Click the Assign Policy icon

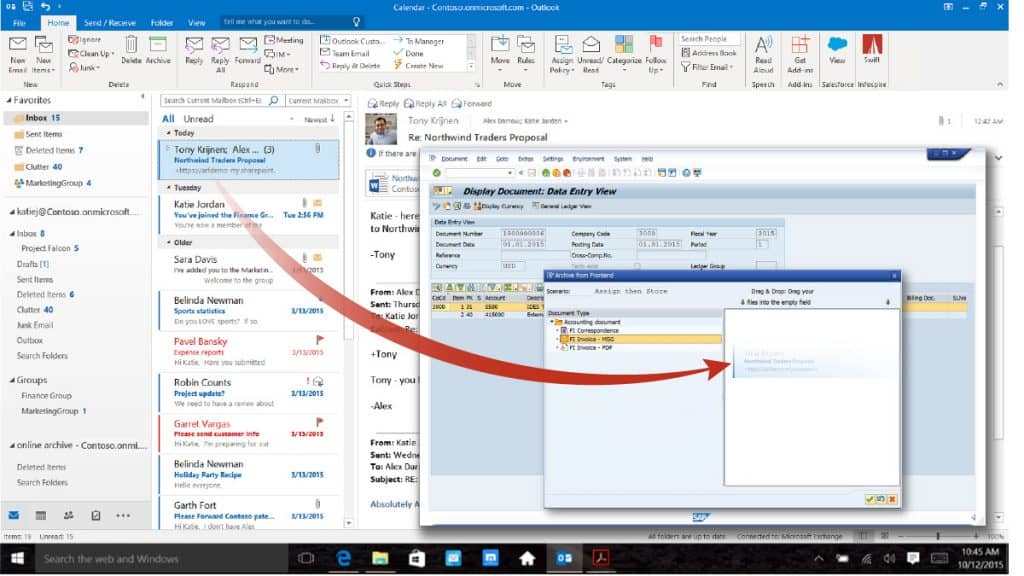click(562, 44)
